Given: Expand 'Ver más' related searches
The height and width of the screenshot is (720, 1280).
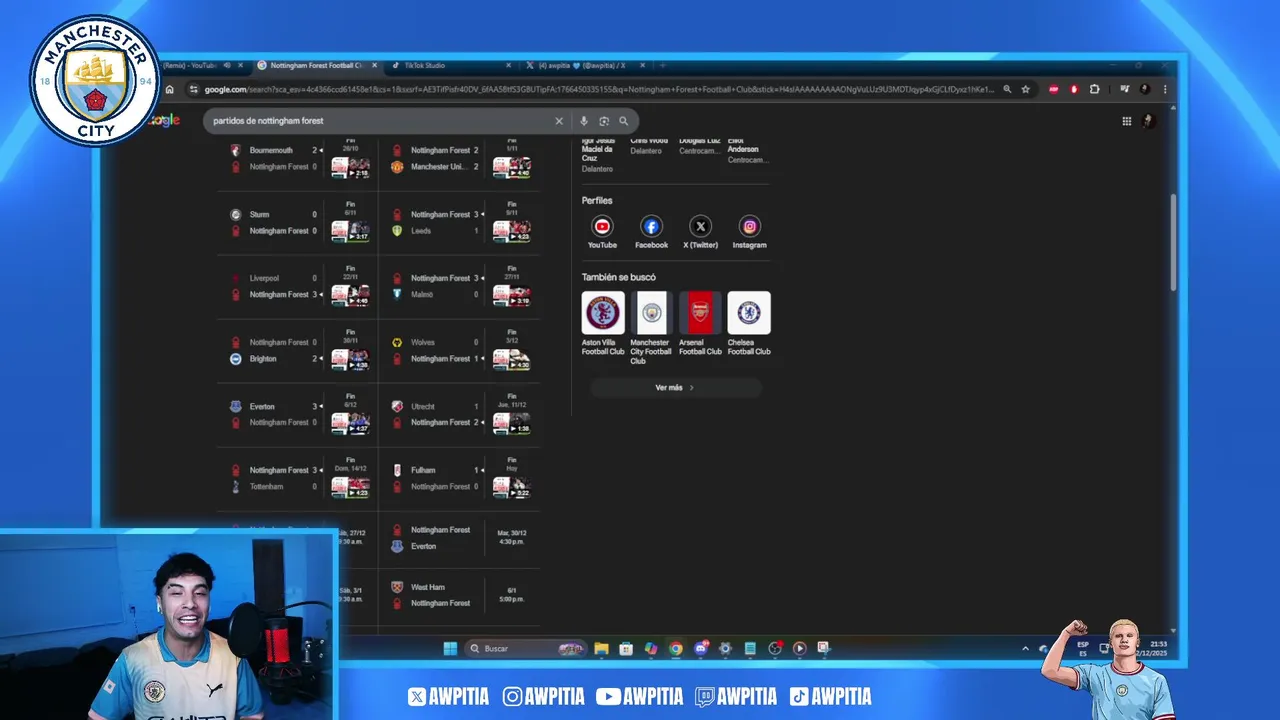Looking at the screenshot, I should point(675,387).
